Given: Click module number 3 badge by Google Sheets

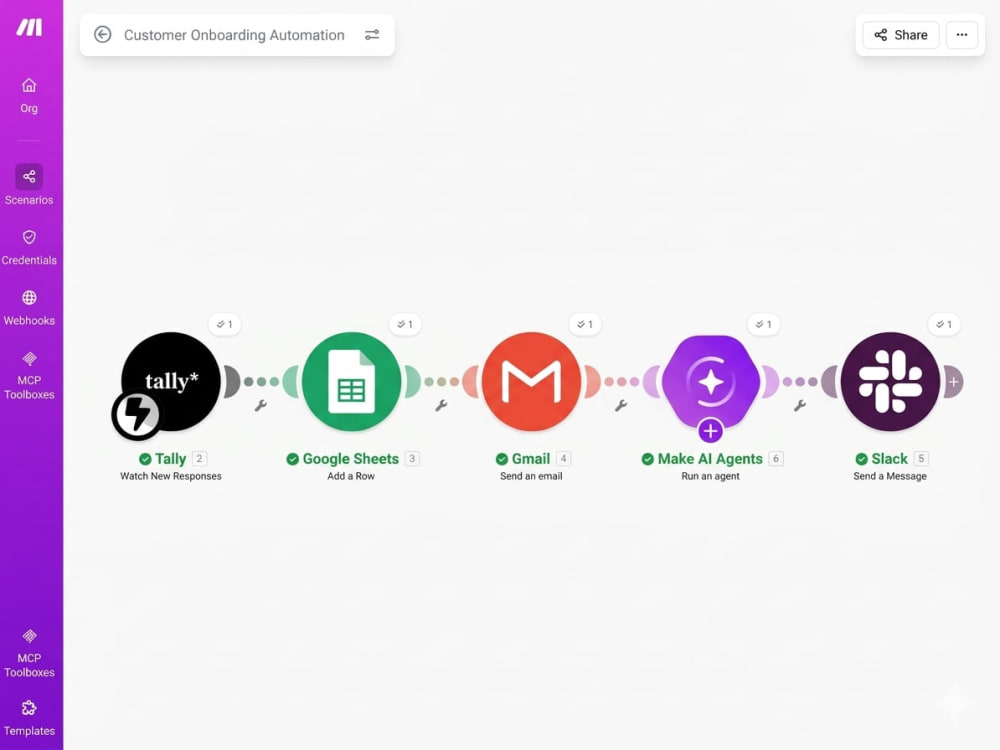Looking at the screenshot, I should [x=412, y=459].
